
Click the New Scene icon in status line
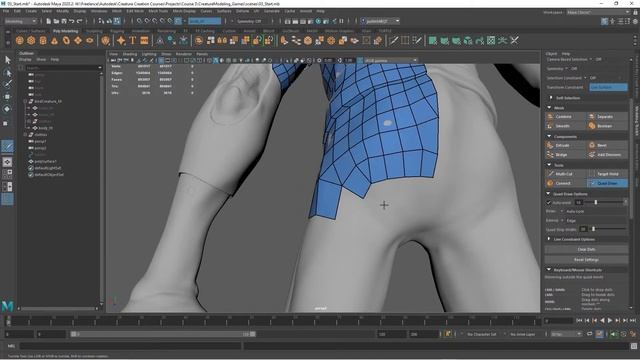pos(49,21)
